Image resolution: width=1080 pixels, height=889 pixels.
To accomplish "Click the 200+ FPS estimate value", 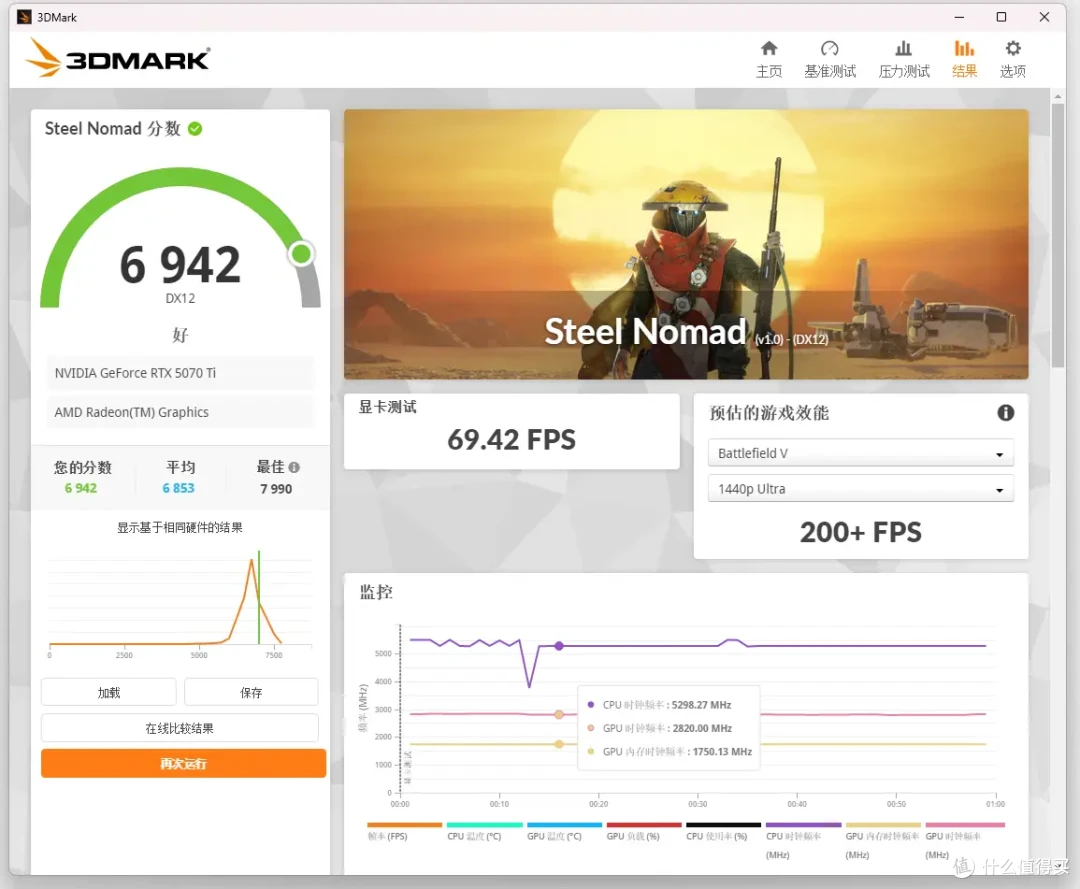I will (x=860, y=532).
